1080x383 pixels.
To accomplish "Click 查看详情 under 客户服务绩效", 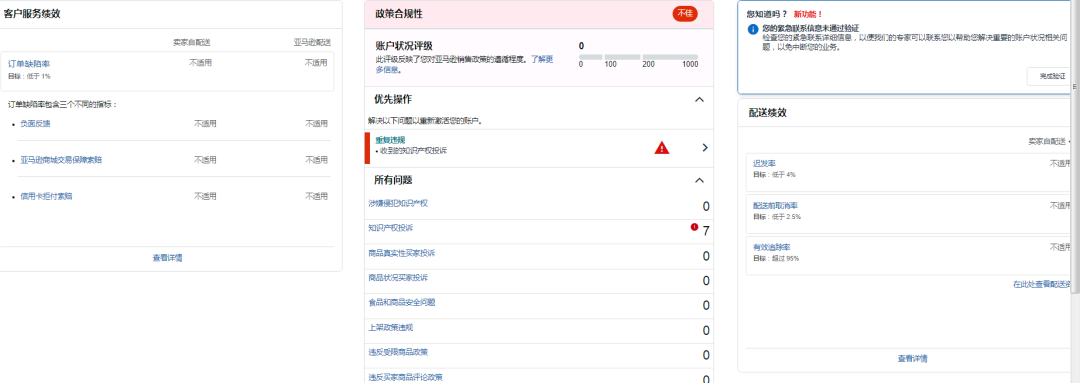I will (167, 258).
